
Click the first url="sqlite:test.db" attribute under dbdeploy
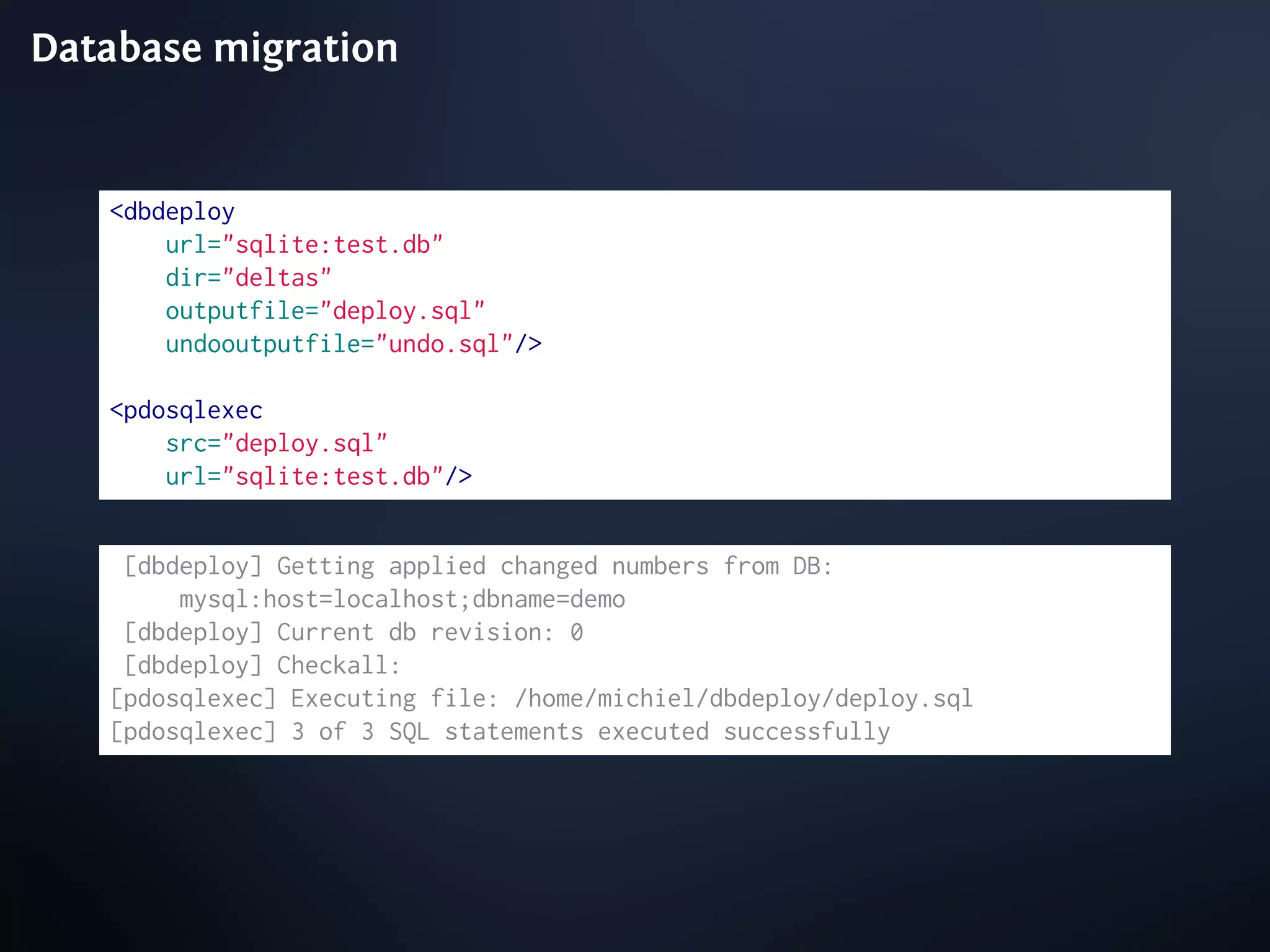[304, 245]
